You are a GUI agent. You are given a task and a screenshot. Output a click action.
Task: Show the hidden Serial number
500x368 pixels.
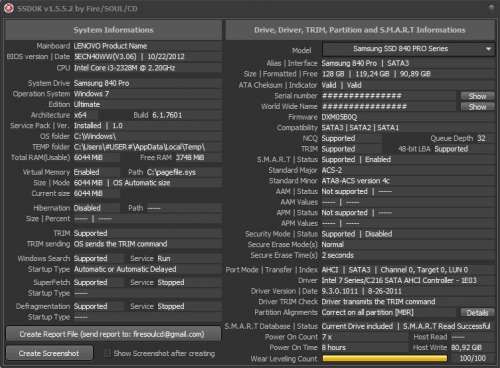coord(477,96)
